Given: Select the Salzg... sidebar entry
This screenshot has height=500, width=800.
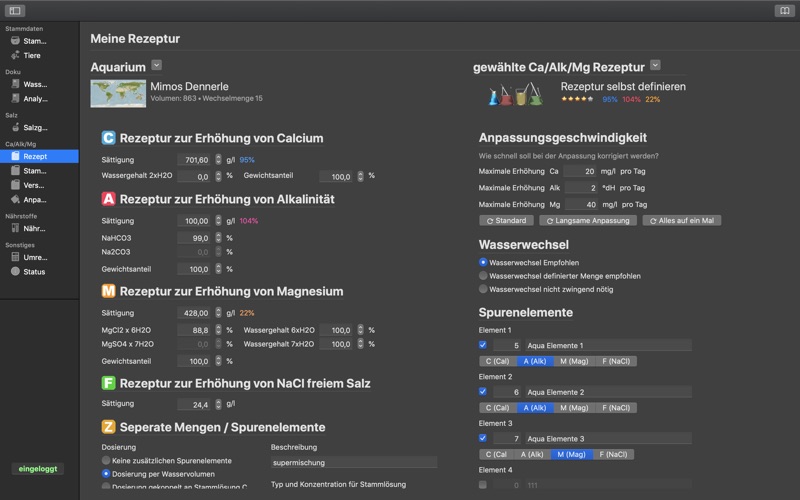Looking at the screenshot, I should pos(35,128).
